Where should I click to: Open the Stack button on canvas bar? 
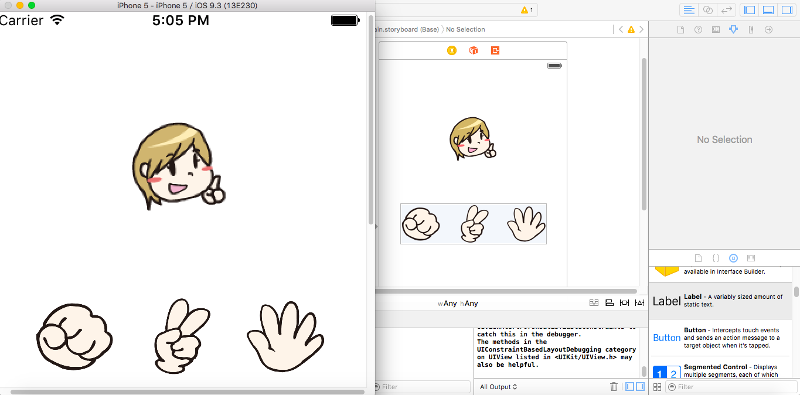pos(593,302)
